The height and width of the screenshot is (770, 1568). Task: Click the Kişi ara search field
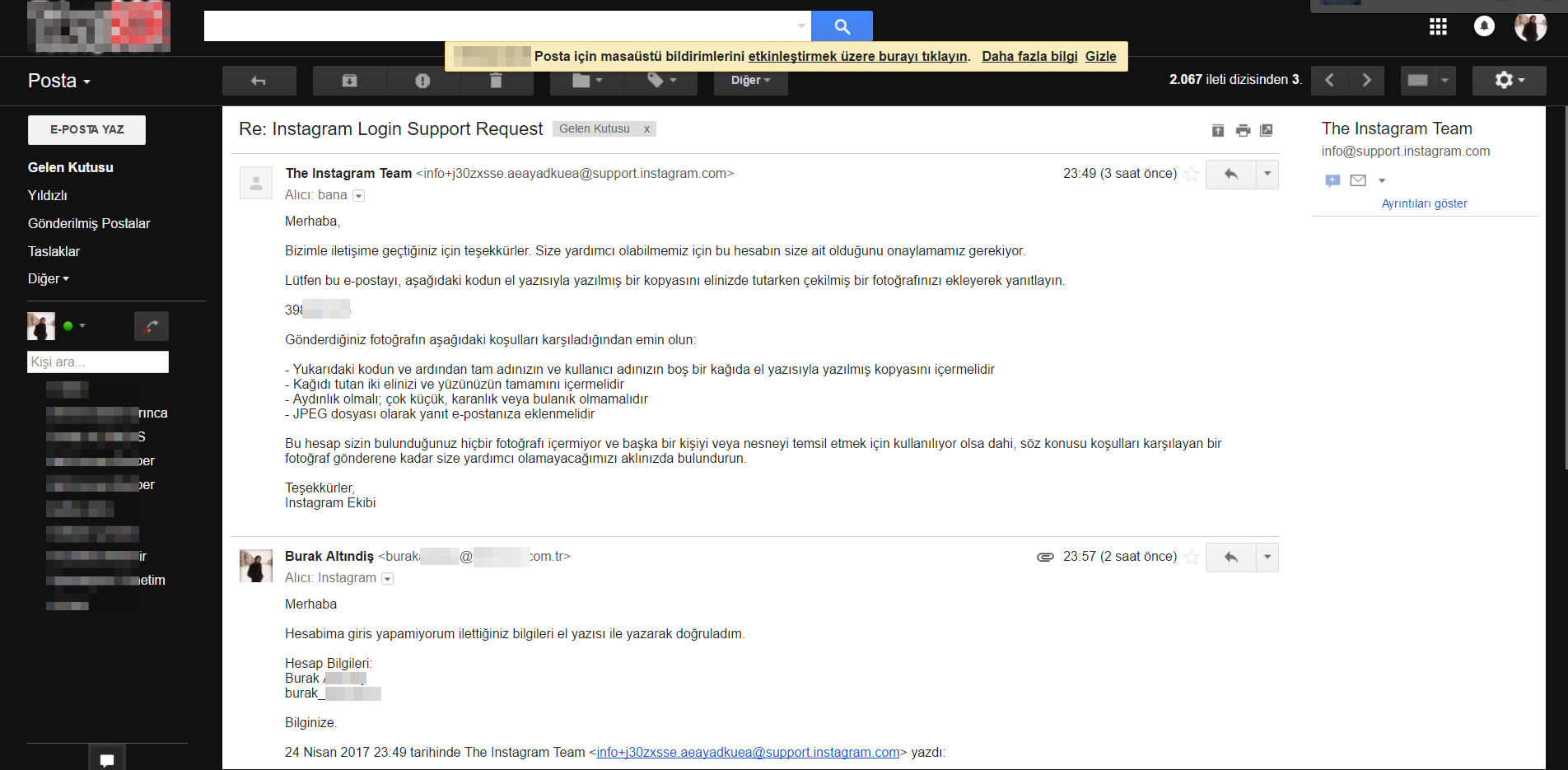[x=98, y=362]
